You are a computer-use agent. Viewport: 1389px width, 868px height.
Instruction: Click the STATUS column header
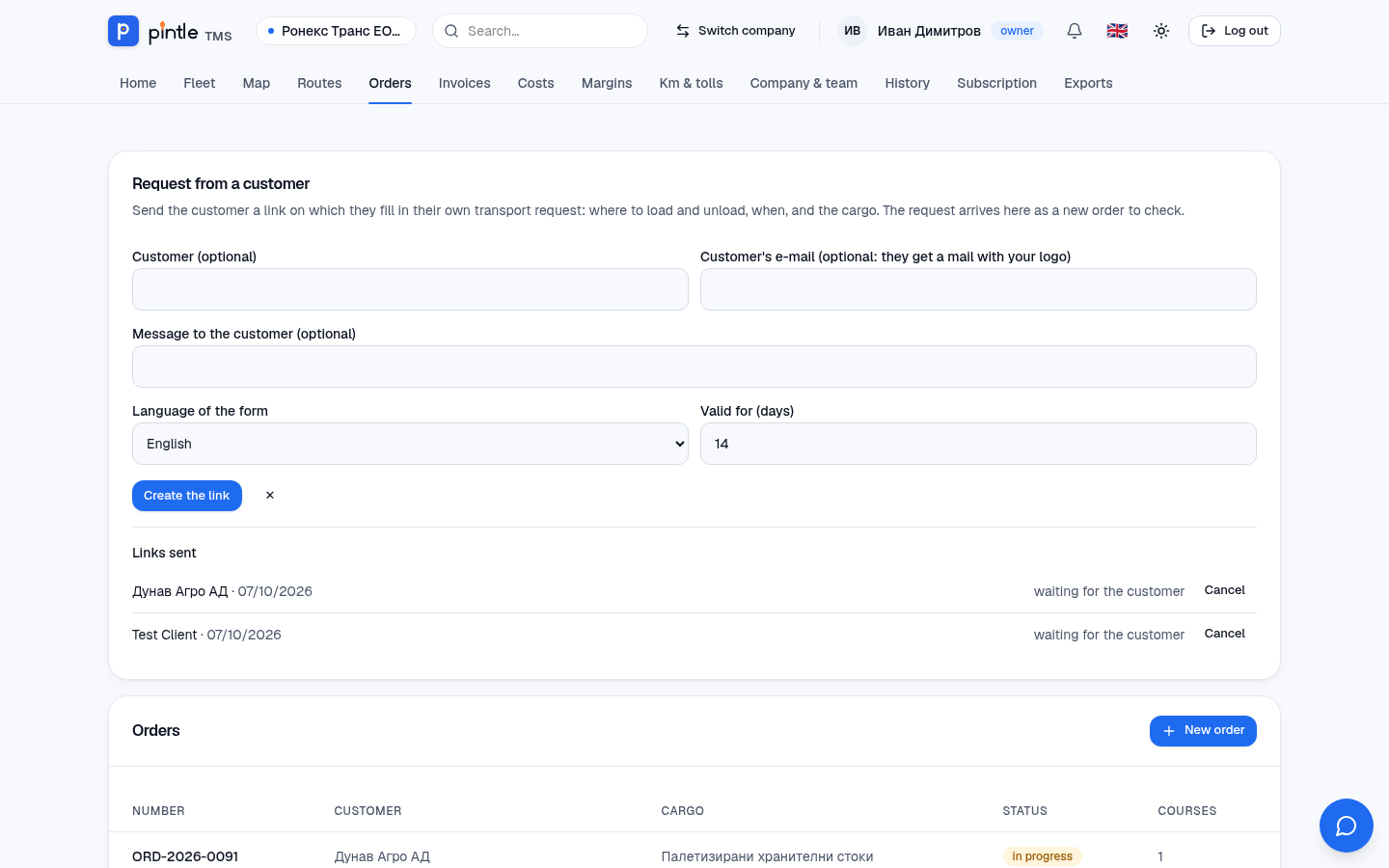(1024, 811)
